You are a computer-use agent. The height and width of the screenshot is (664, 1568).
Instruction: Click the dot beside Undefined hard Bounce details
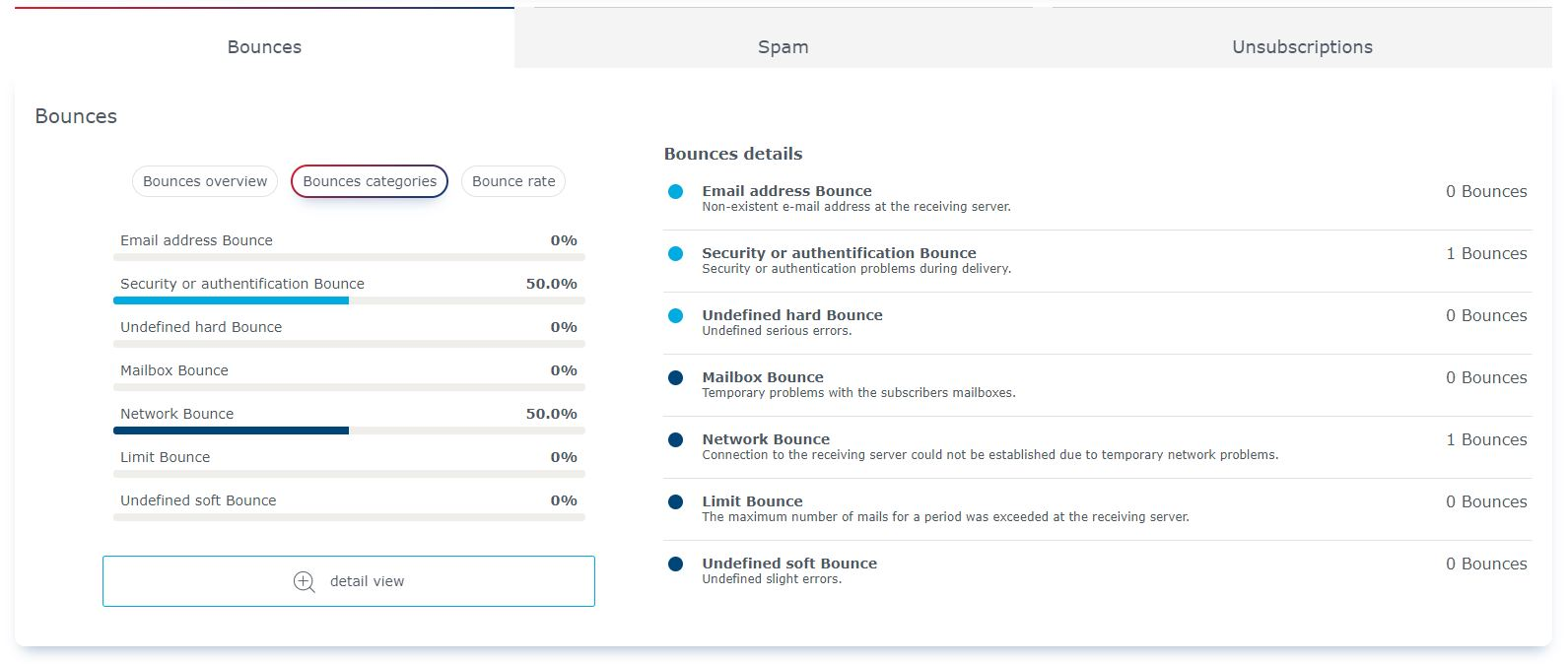(x=675, y=316)
